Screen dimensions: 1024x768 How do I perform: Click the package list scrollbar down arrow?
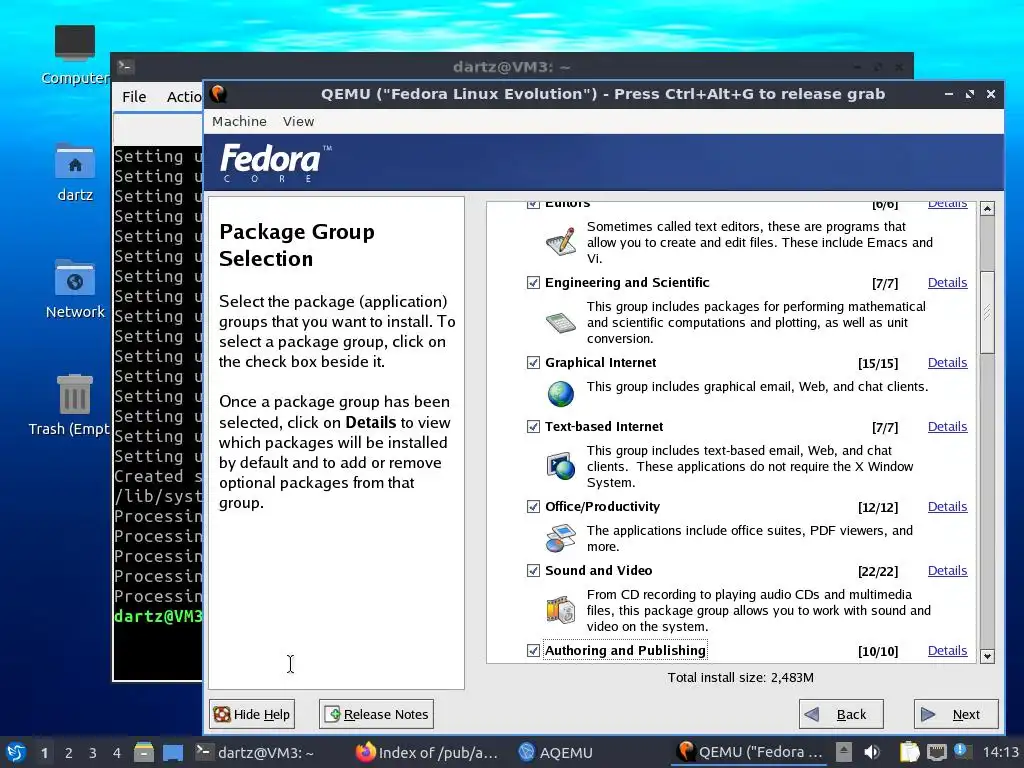987,656
